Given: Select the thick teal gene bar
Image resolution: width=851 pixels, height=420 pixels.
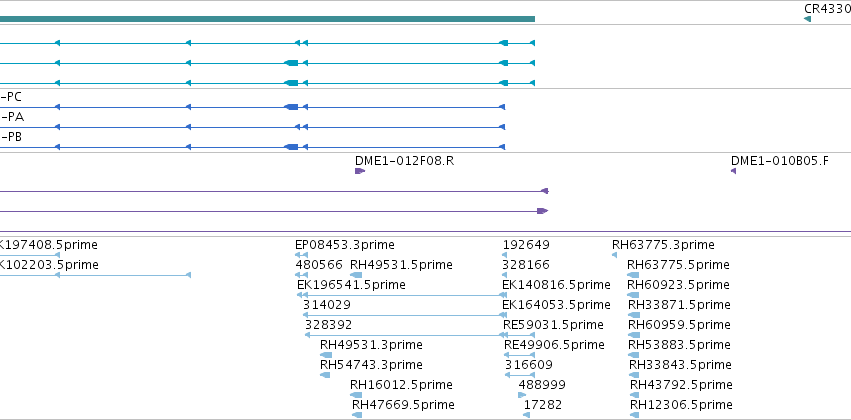Looking at the screenshot, I should tap(267, 19).
